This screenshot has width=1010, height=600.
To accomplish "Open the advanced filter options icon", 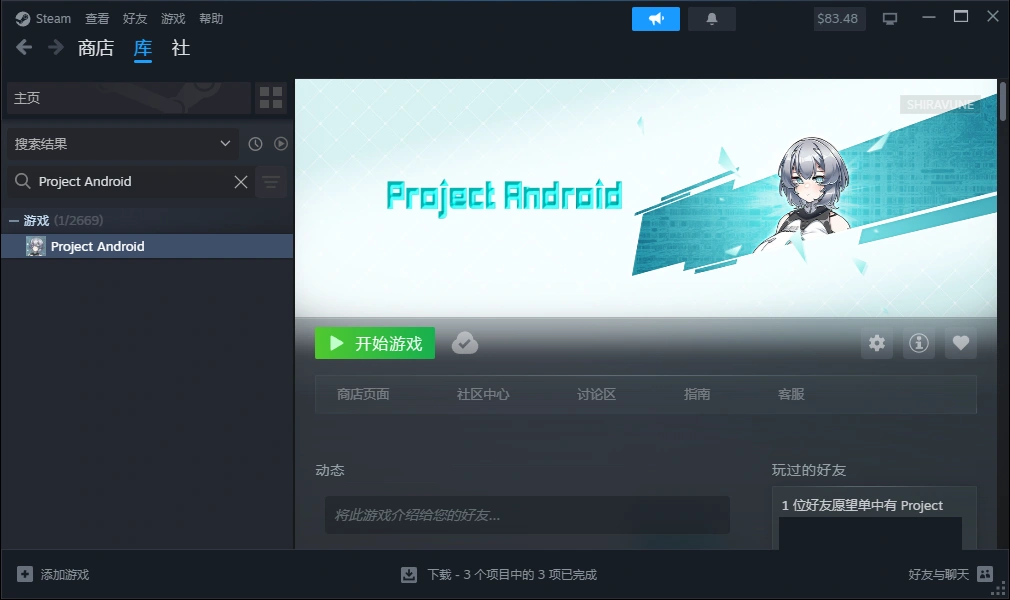I will tap(271, 182).
